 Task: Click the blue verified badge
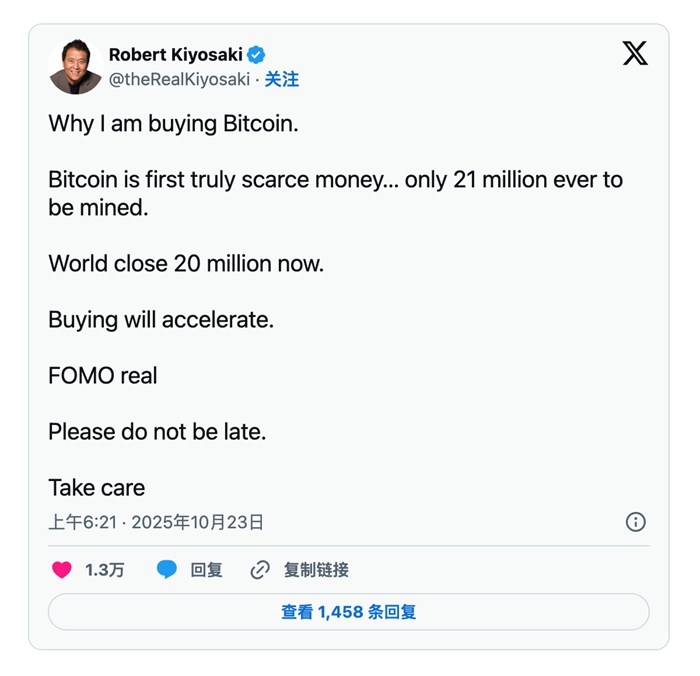(257, 55)
